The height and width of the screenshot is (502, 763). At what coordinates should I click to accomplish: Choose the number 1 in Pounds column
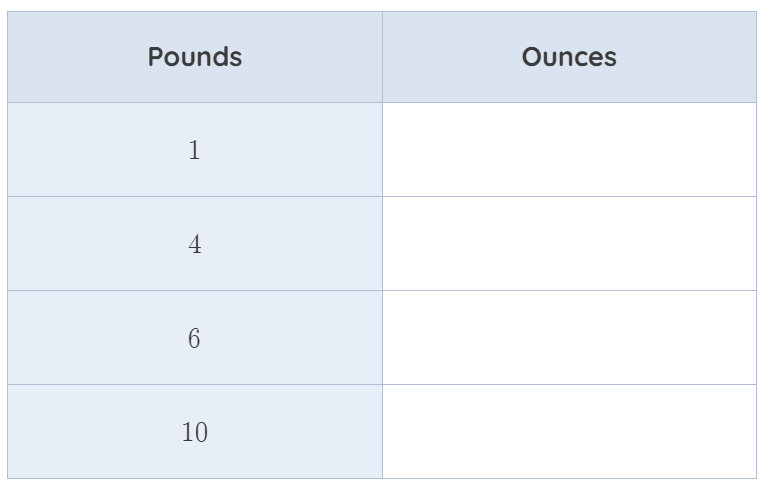click(x=194, y=150)
